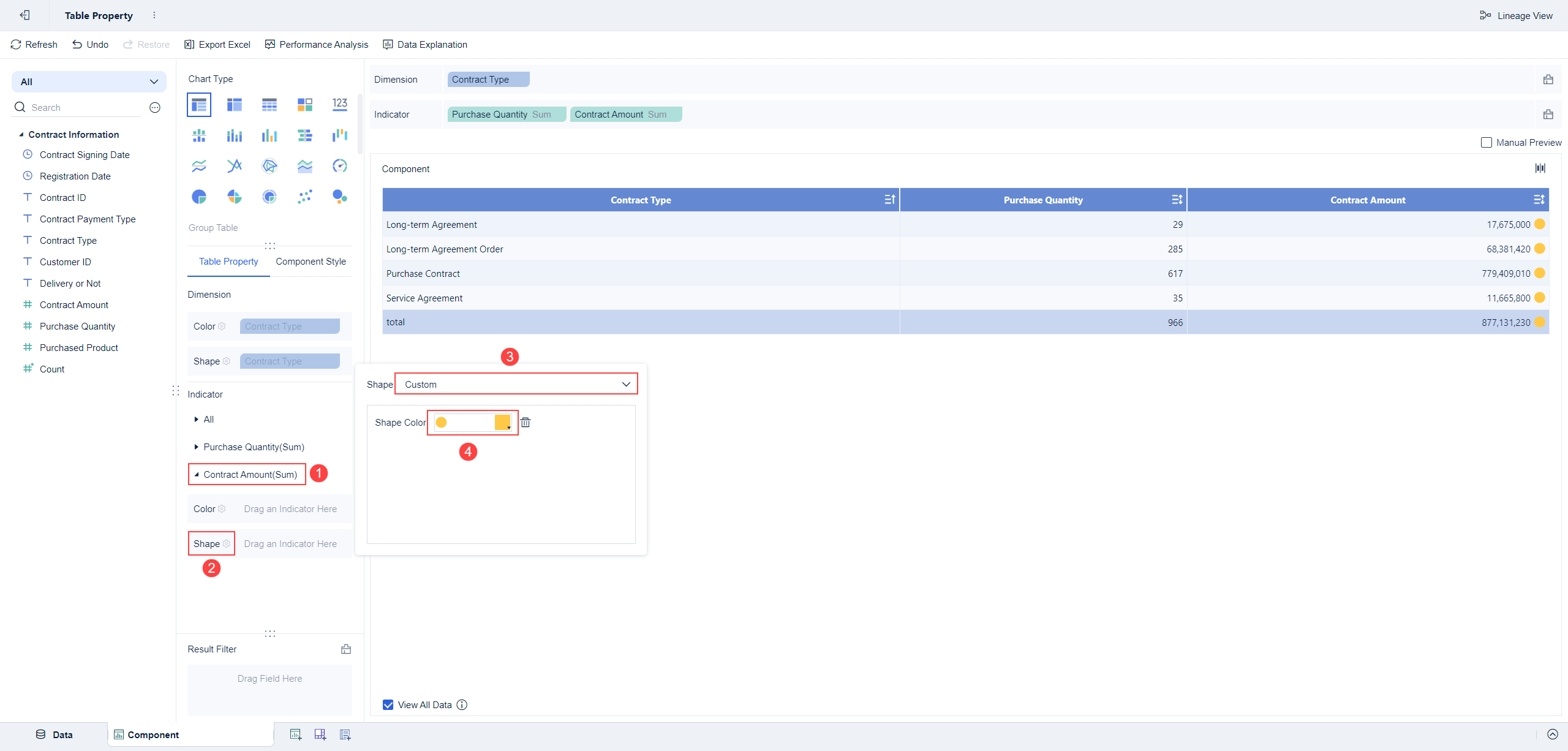1568x751 pixels.
Task: Click the sort icon in Contract Type header
Action: click(x=889, y=200)
